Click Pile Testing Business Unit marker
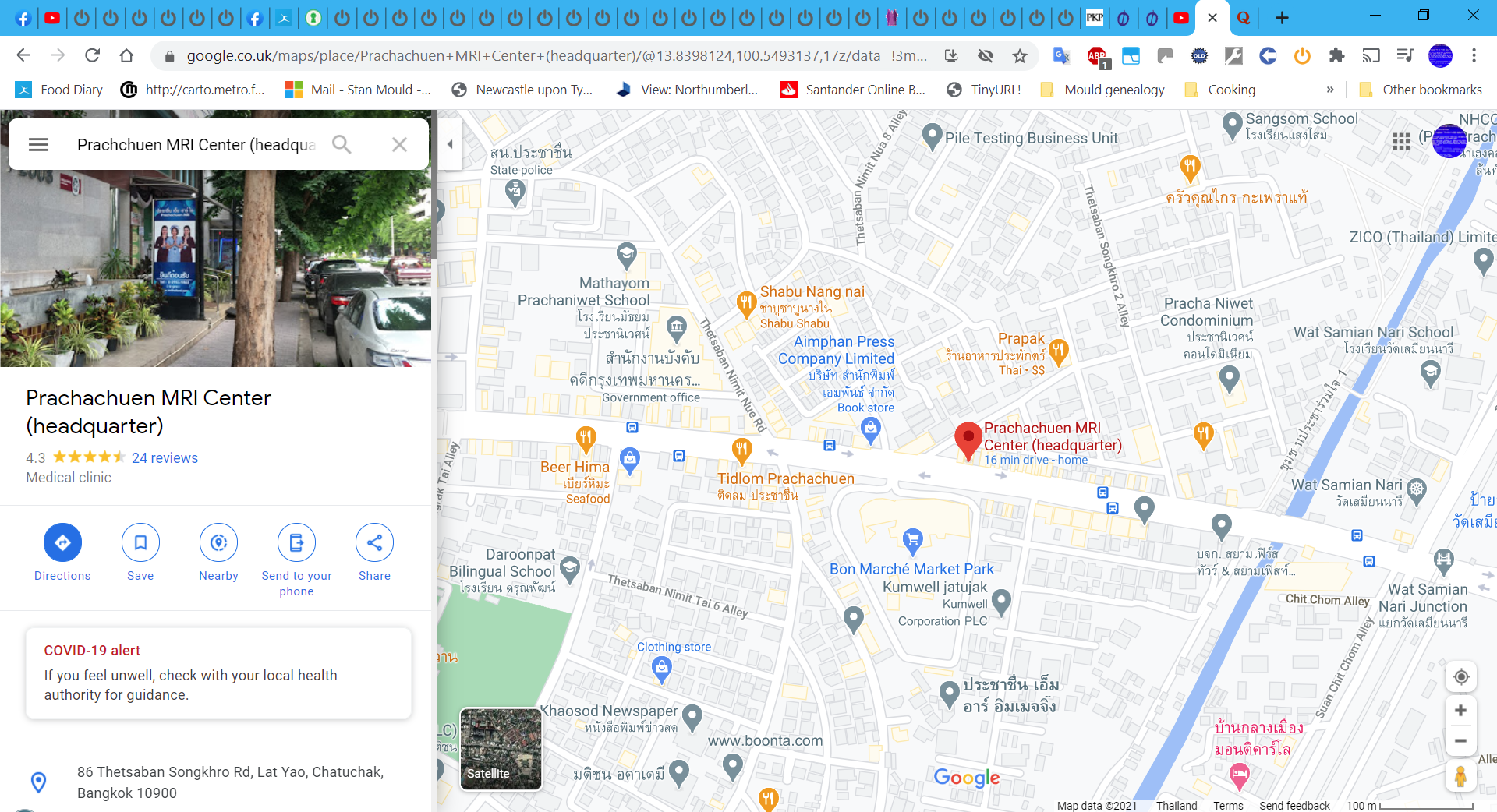The image size is (1497, 812). coord(932,136)
